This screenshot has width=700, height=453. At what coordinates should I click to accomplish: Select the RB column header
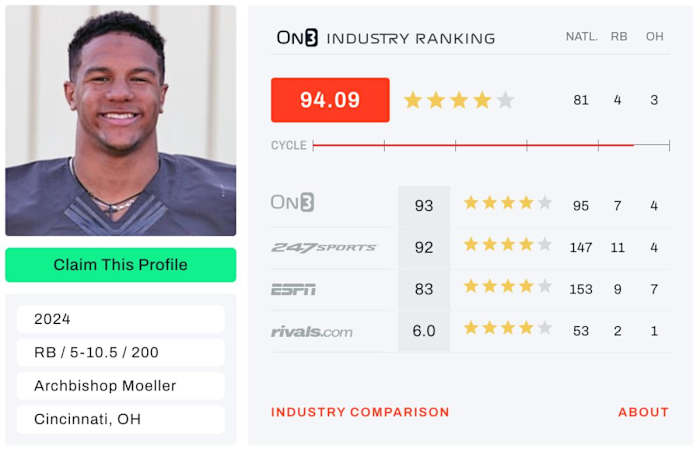pyautogui.click(x=619, y=37)
